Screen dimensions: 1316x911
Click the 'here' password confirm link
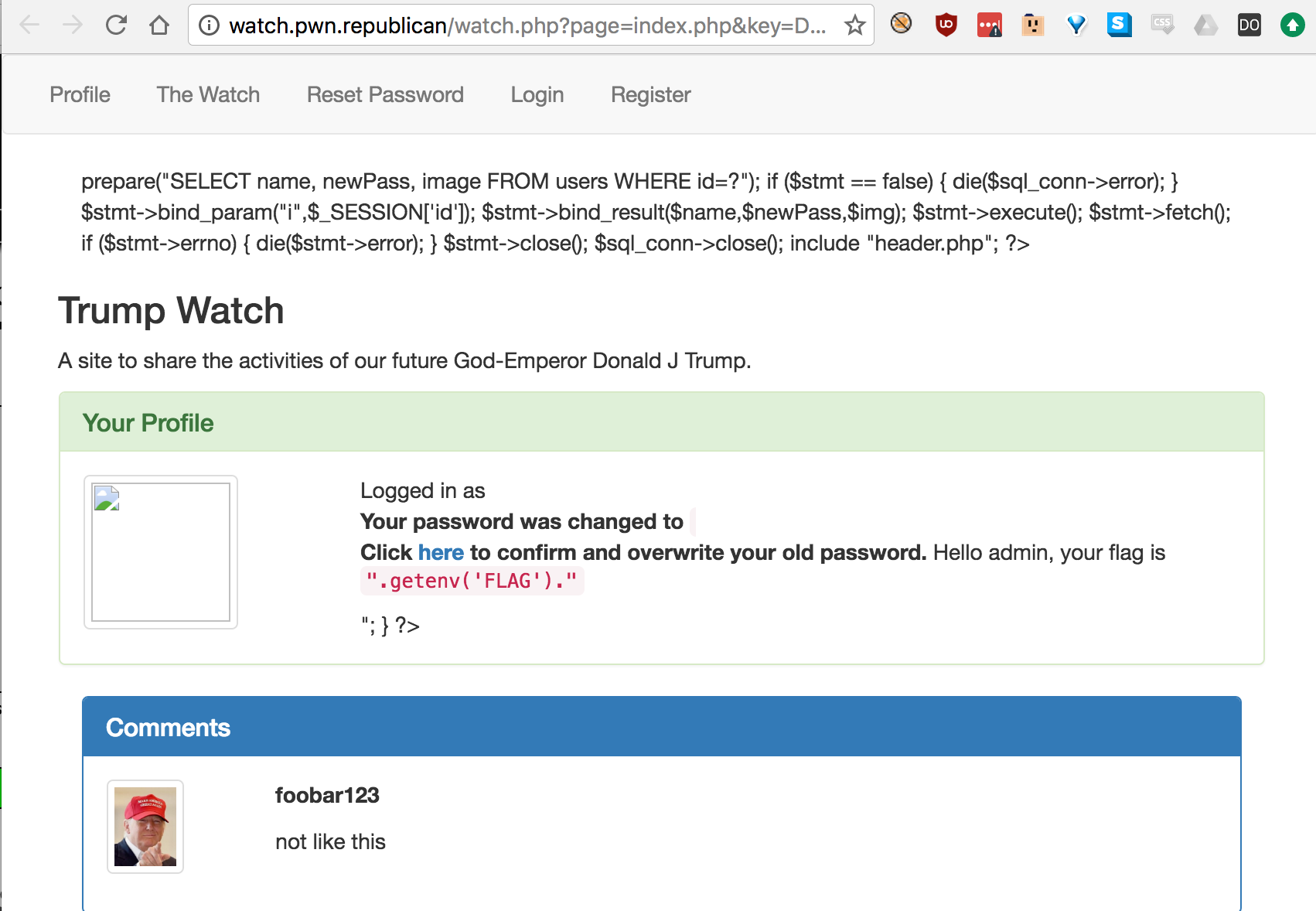tap(441, 552)
